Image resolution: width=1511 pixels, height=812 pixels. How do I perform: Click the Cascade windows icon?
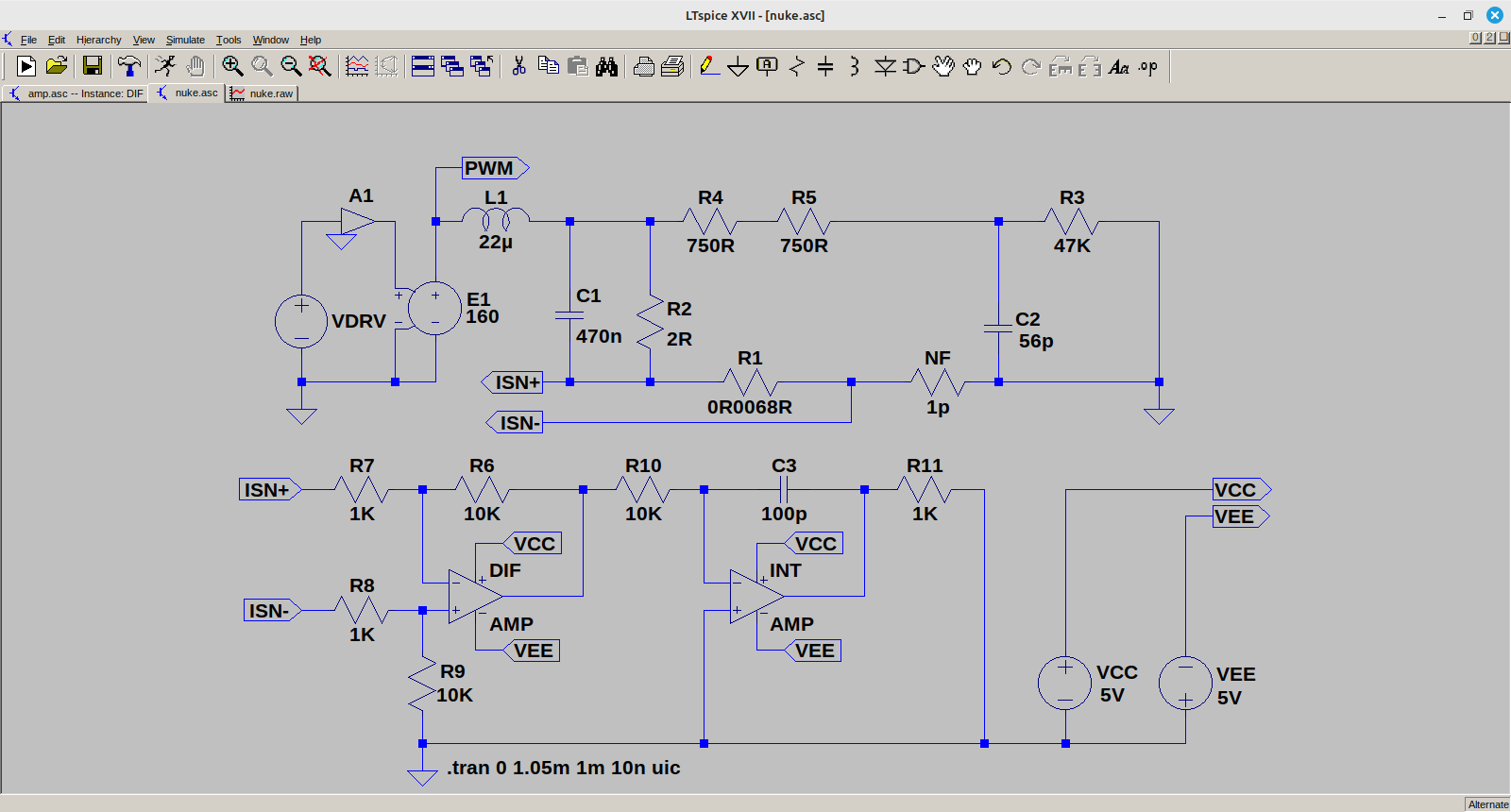(x=452, y=66)
